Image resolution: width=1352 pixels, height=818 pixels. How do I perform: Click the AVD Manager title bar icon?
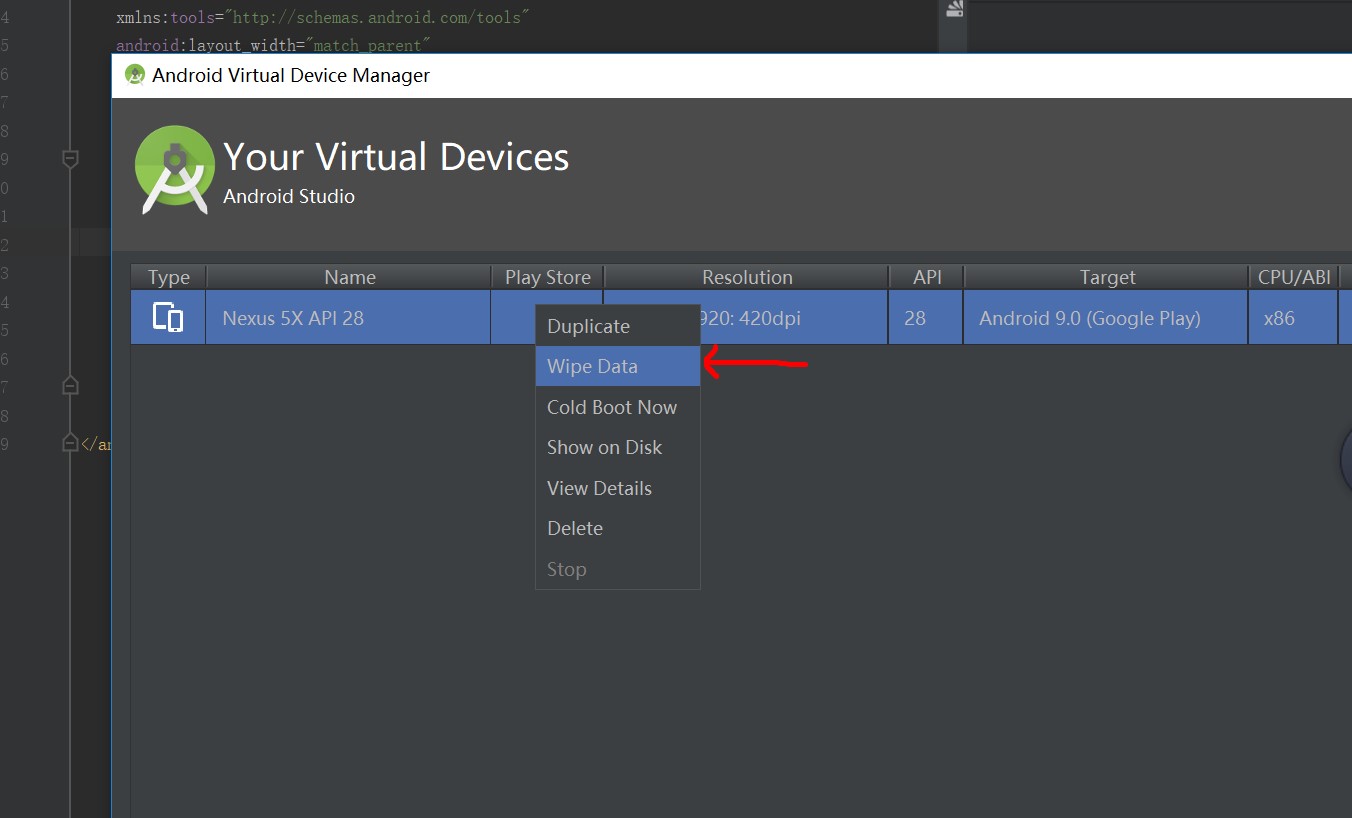click(x=134, y=75)
